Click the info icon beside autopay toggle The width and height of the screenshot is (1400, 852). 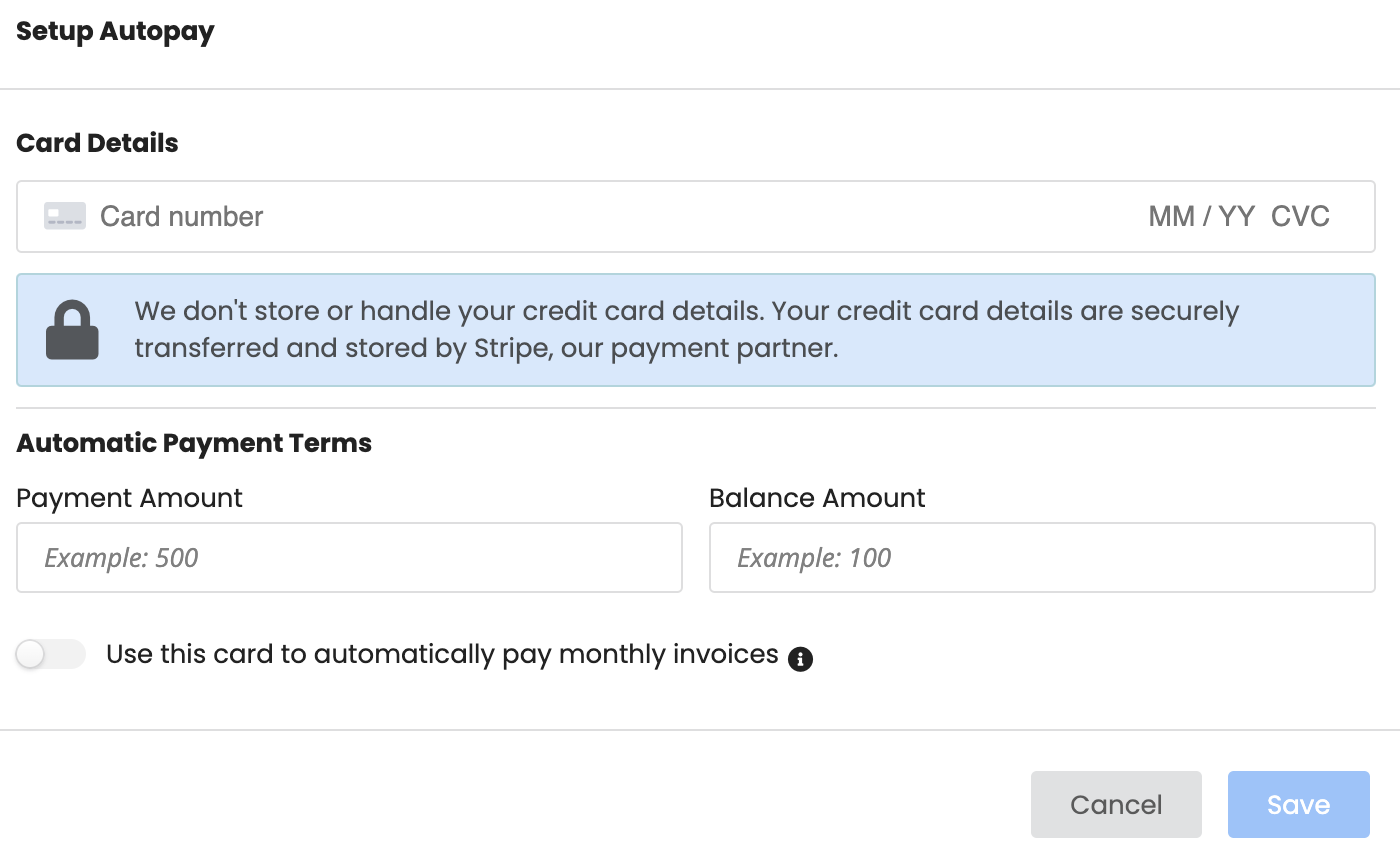pos(799,658)
